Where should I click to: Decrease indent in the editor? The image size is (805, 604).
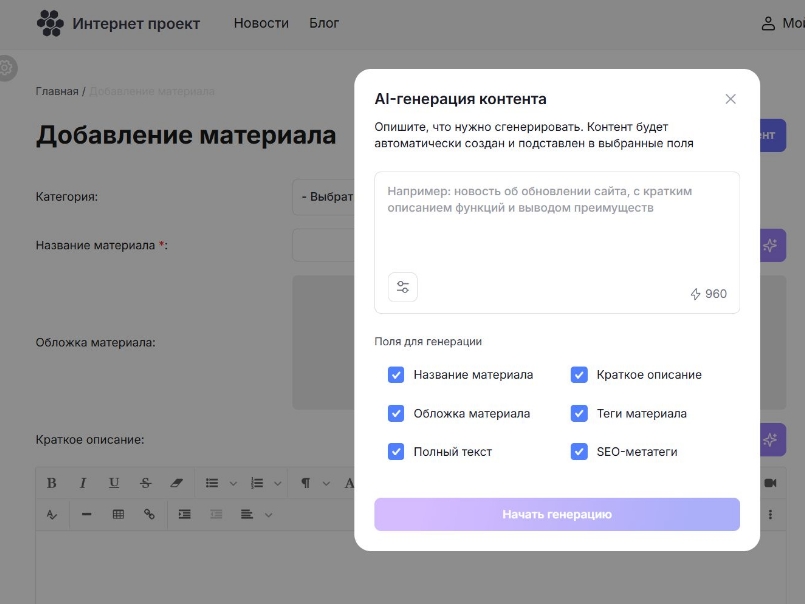[216, 515]
